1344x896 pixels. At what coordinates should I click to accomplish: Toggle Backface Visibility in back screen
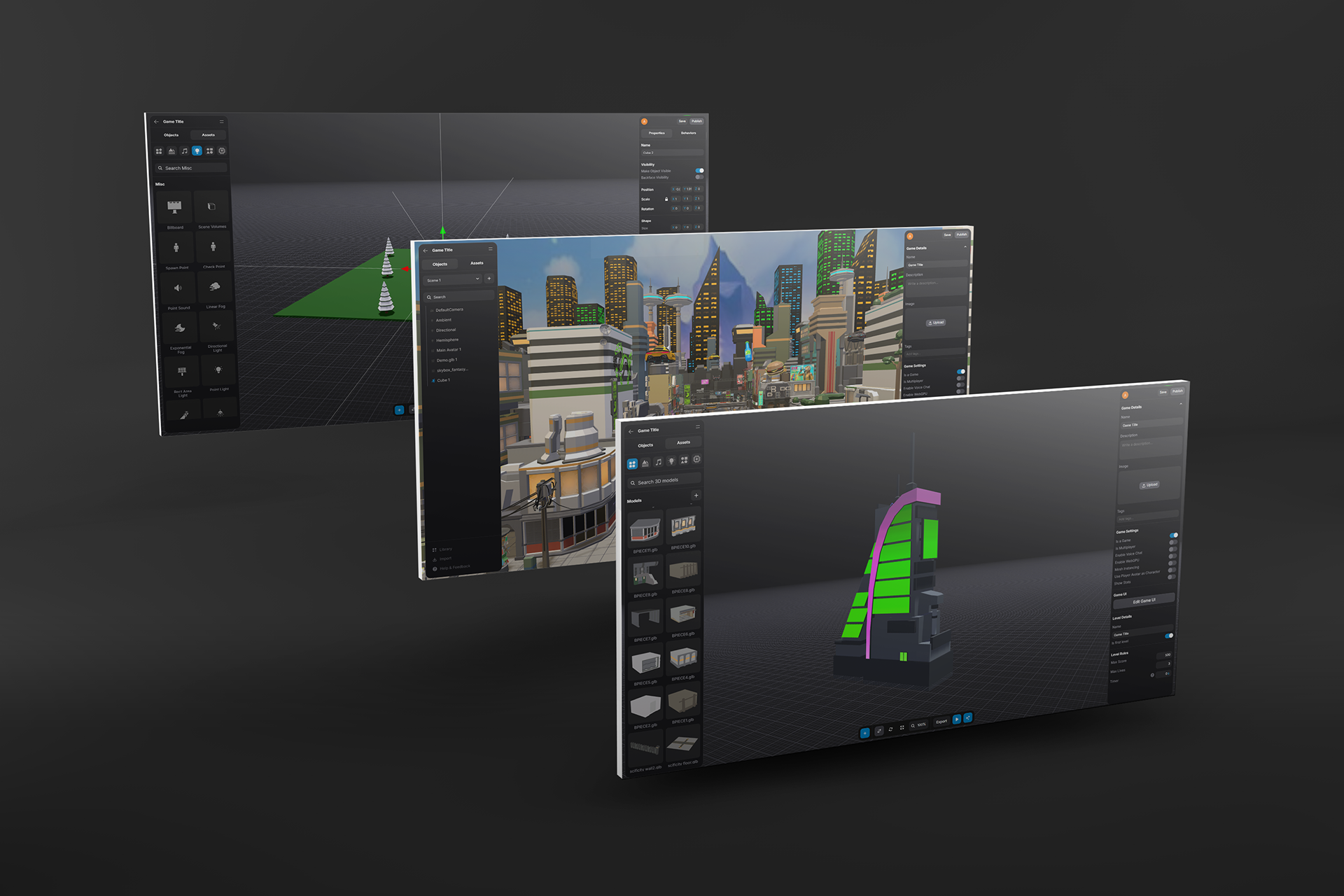pyautogui.click(x=699, y=176)
